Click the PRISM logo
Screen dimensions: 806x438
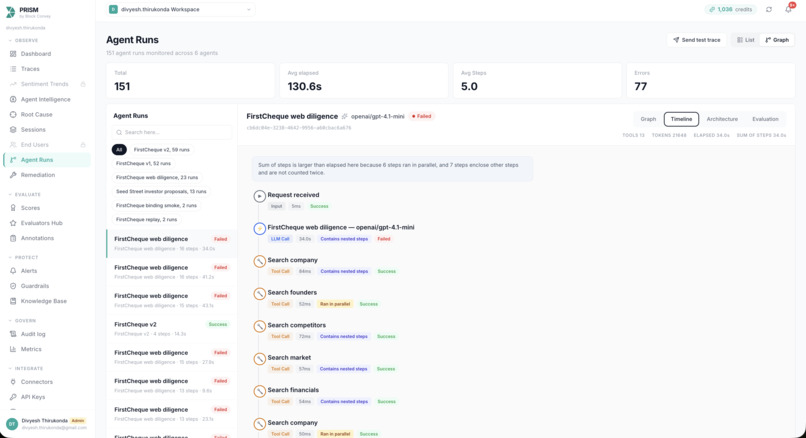pos(11,12)
